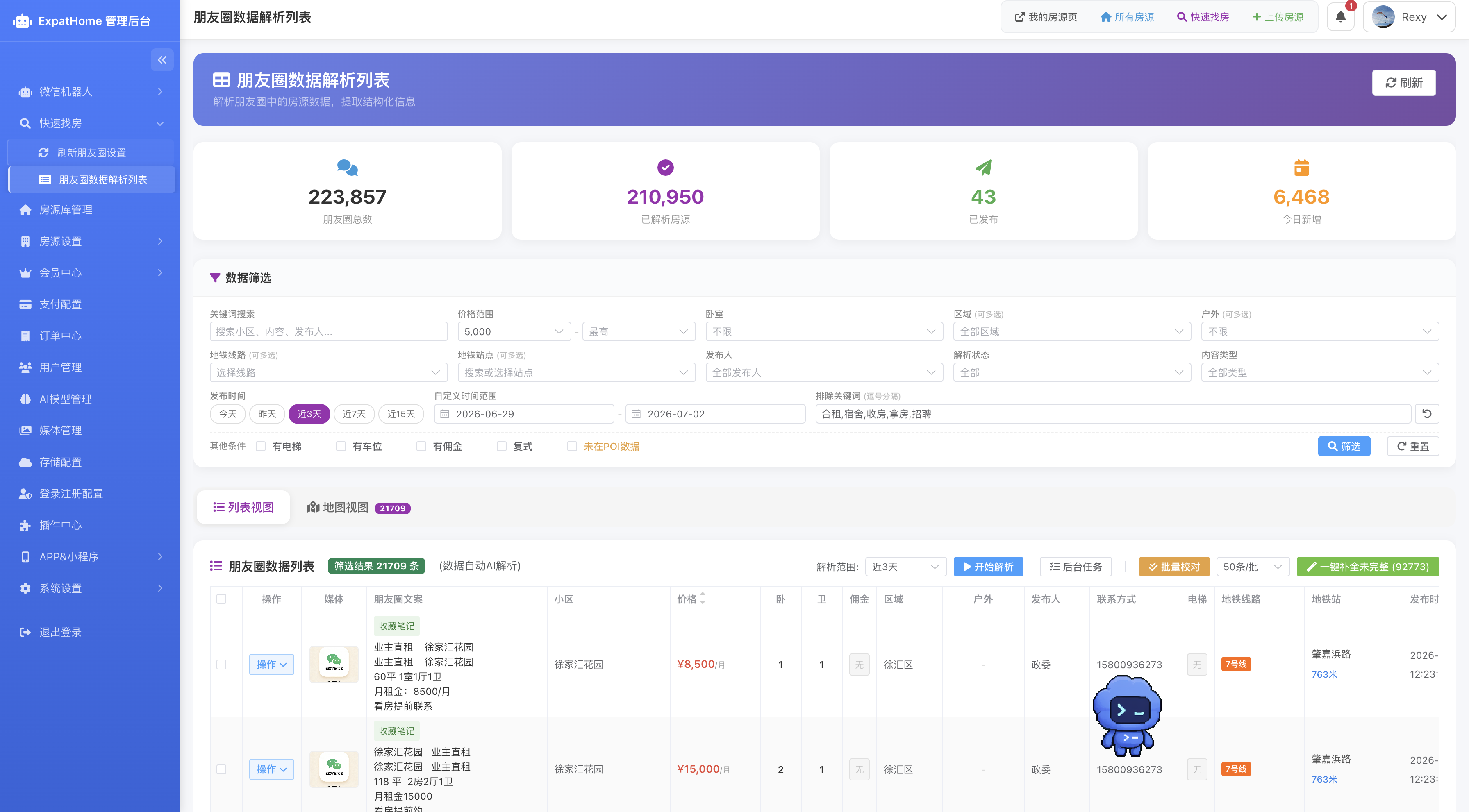1469x812 pixels.
Task: Toggle the select-all checkbox in table header
Action: pos(221,599)
